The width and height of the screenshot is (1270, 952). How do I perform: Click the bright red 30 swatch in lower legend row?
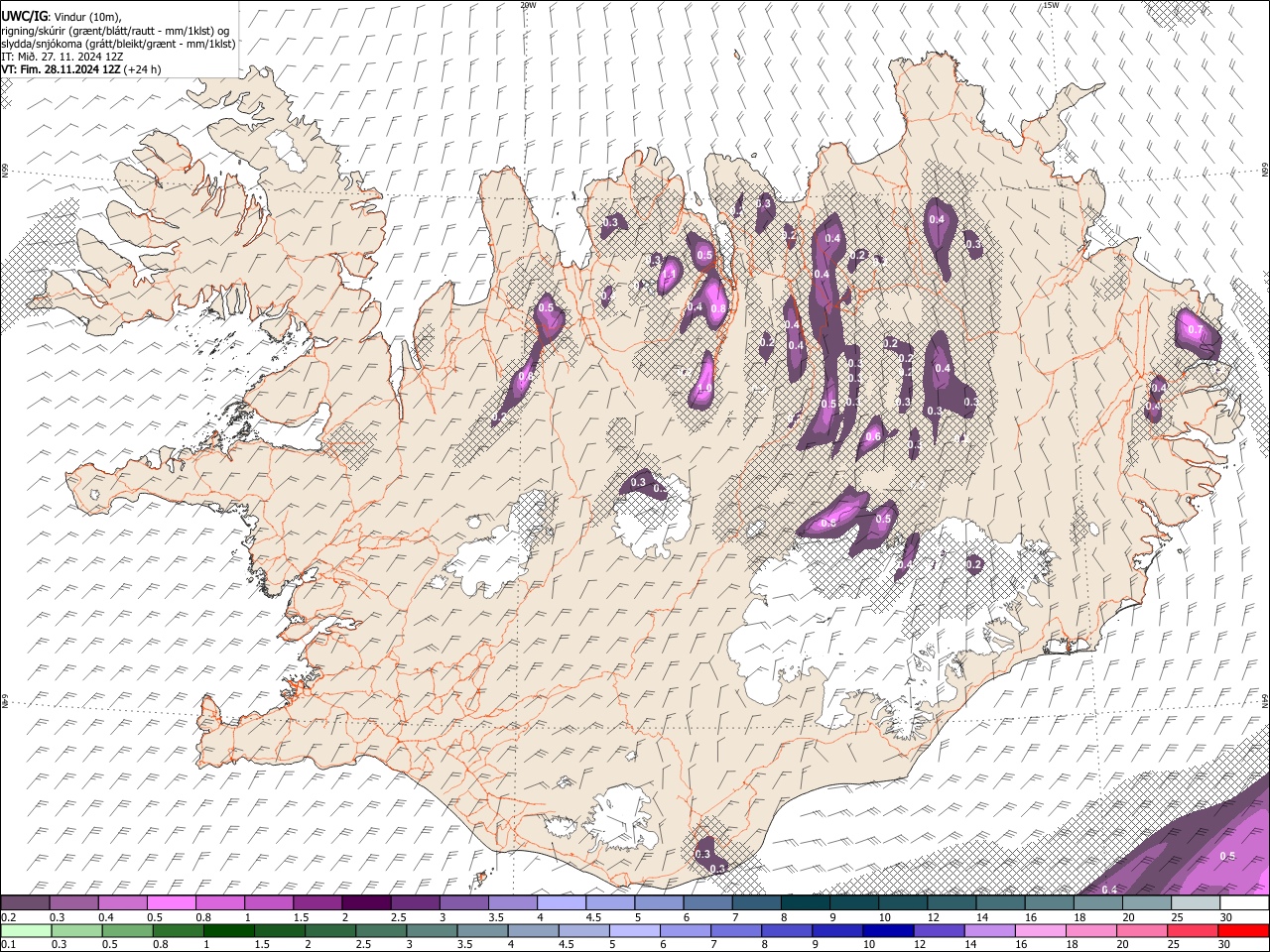pyautogui.click(x=1244, y=930)
